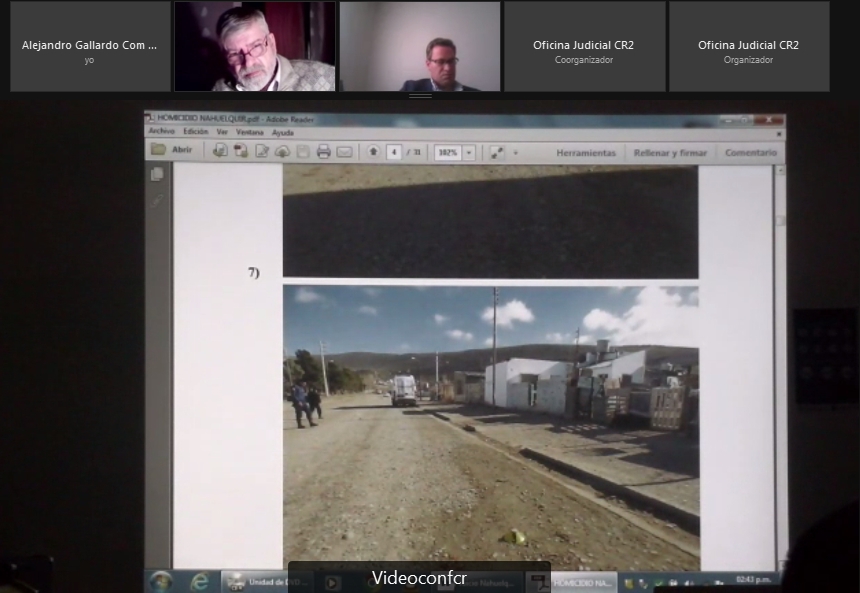
Task: Open the Archivo menu
Action: tap(161, 131)
